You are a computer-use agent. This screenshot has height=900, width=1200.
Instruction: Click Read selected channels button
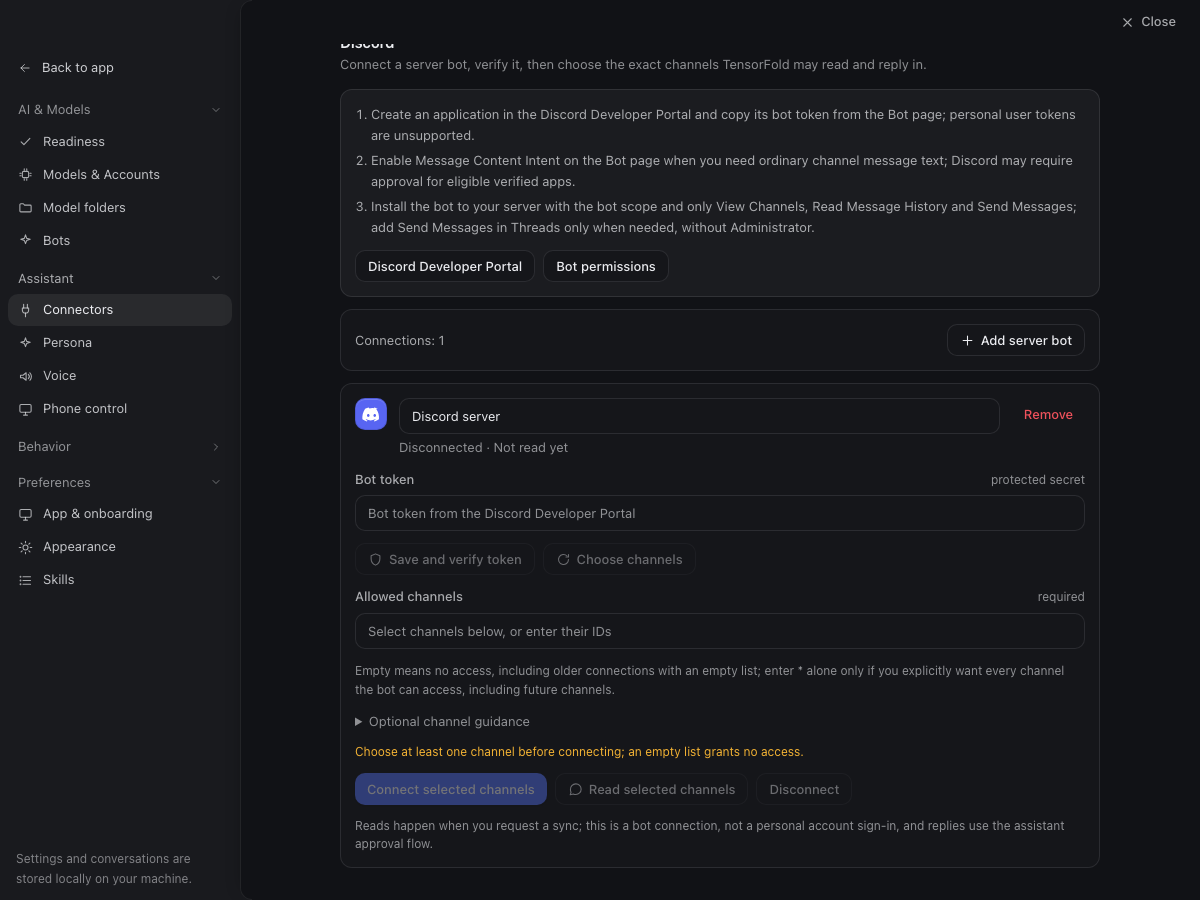(x=651, y=790)
